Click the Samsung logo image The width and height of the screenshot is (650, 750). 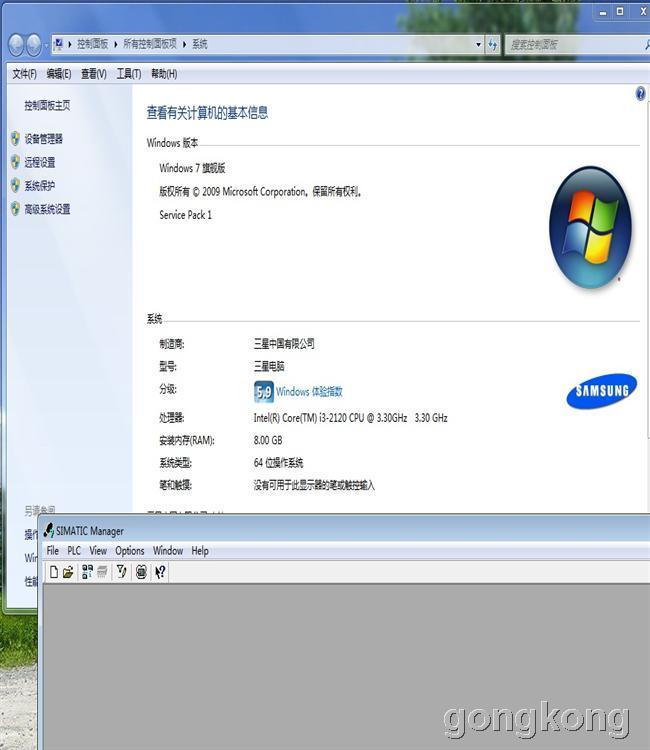tap(601, 391)
